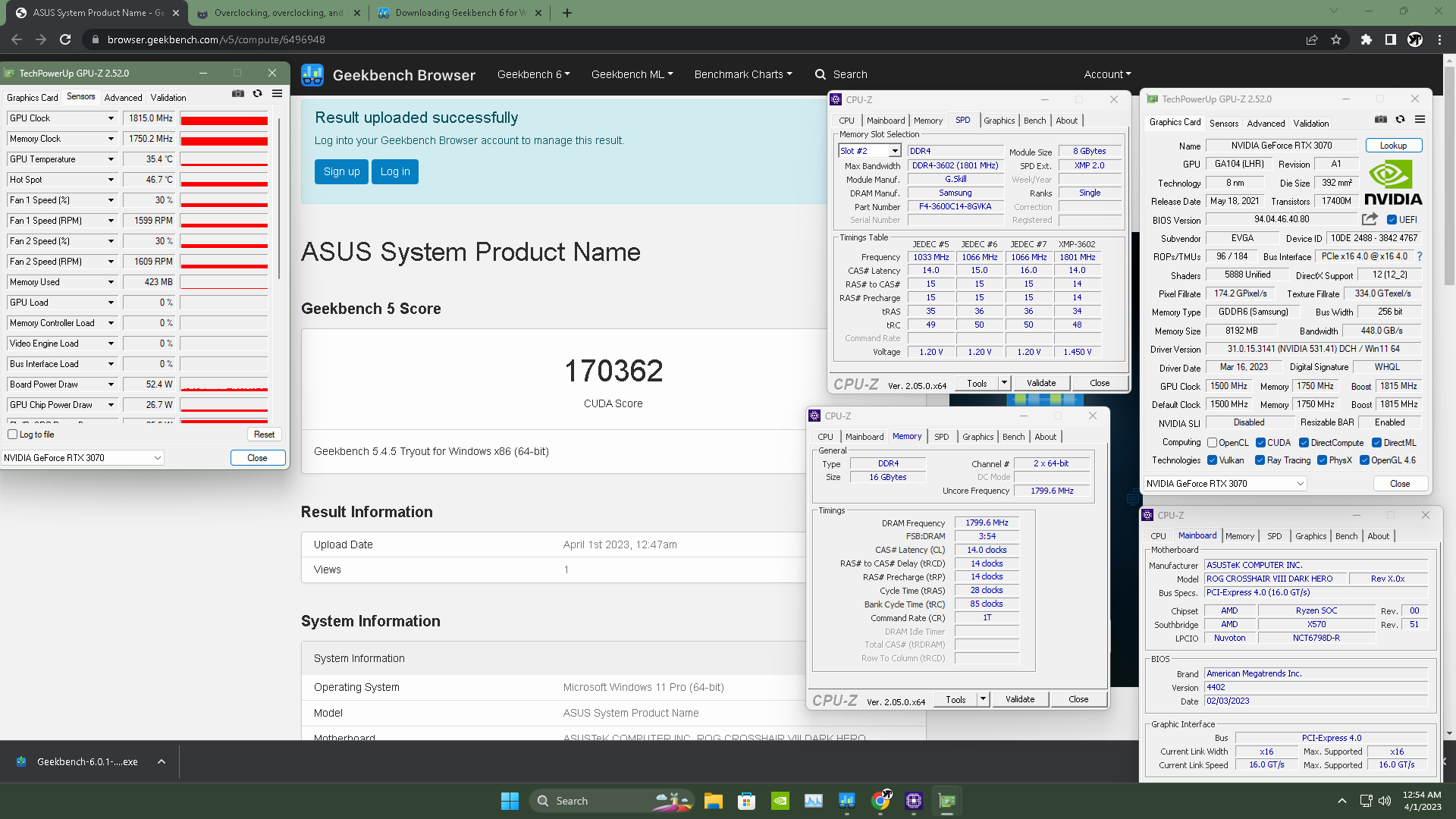Click GPU Clock red sensor graph
The image size is (1456, 819).
[224, 118]
